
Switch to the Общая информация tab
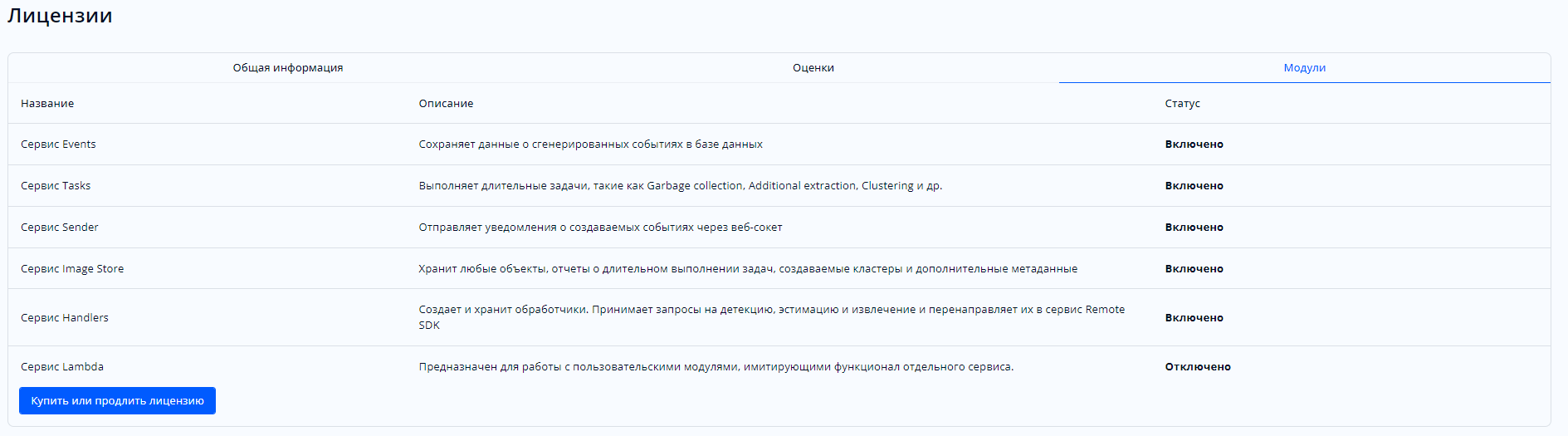(287, 68)
